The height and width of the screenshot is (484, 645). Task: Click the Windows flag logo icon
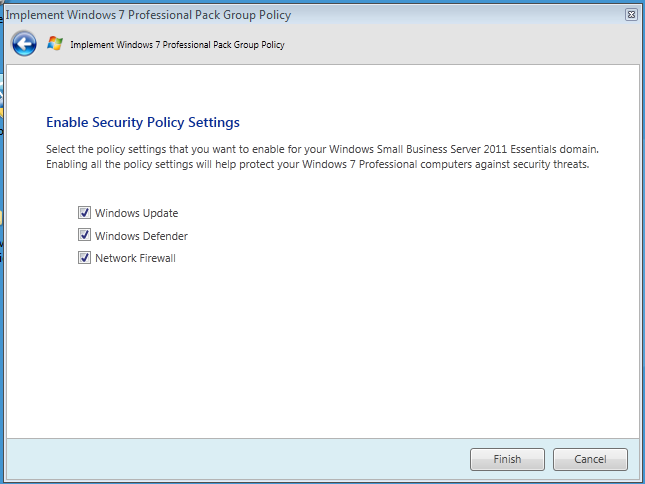pyautogui.click(x=55, y=44)
